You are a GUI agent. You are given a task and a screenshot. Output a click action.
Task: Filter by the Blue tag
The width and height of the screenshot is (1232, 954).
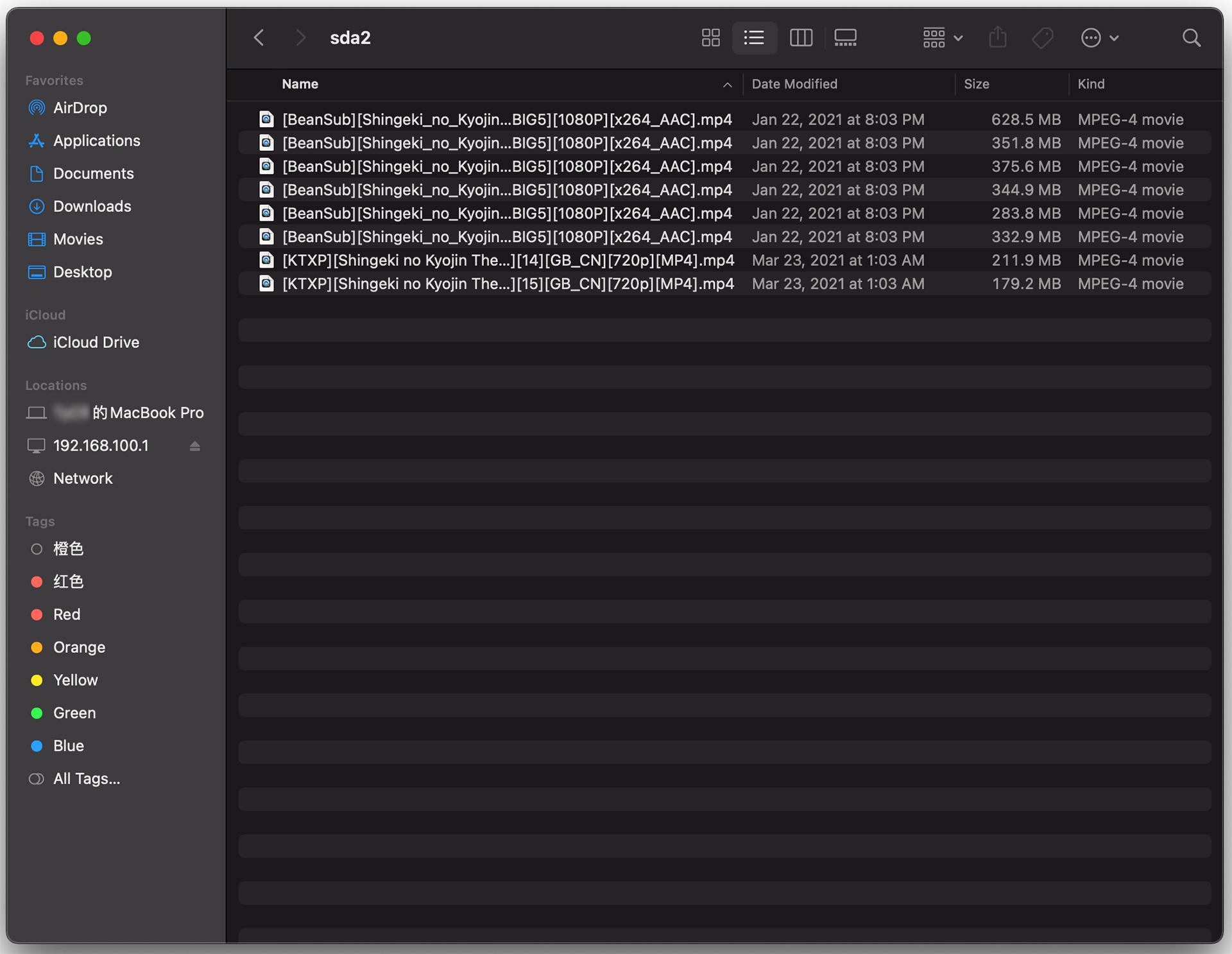(x=68, y=745)
